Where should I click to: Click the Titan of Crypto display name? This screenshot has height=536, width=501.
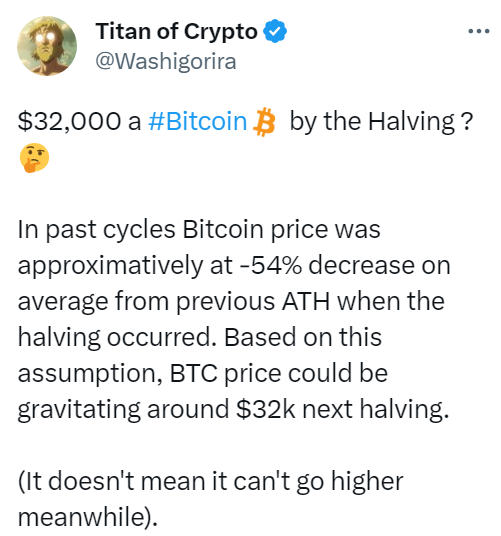pyautogui.click(x=176, y=31)
